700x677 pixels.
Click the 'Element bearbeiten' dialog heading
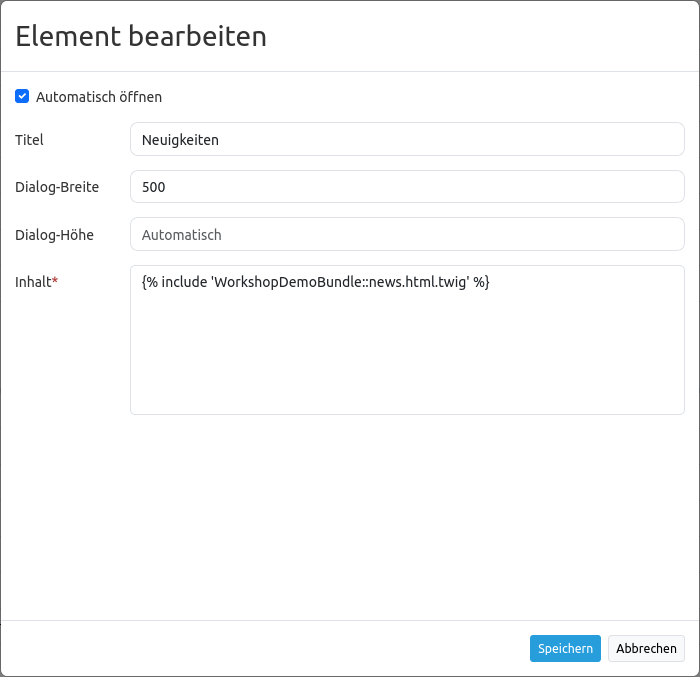tap(141, 37)
